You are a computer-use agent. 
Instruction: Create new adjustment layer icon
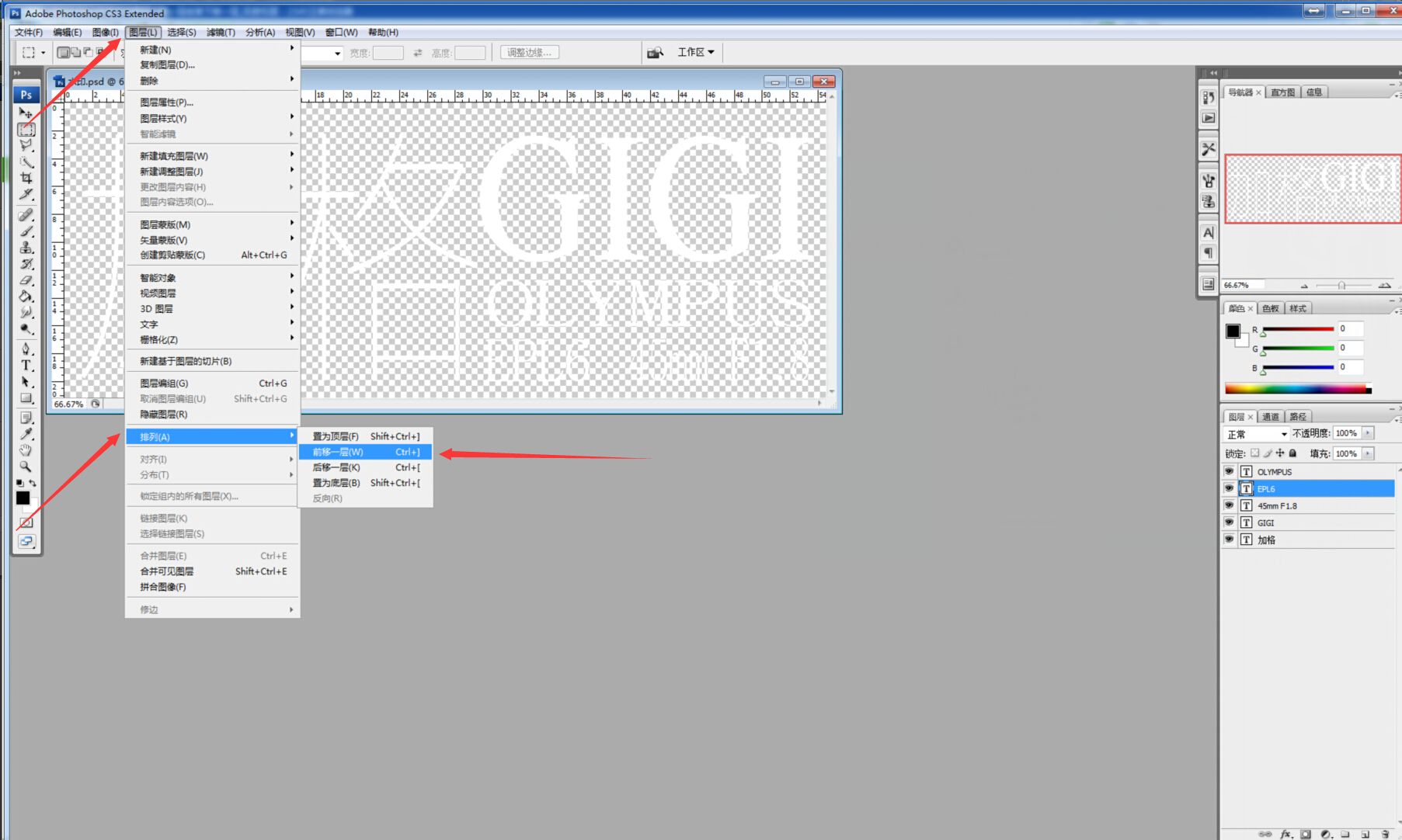pos(1326,834)
